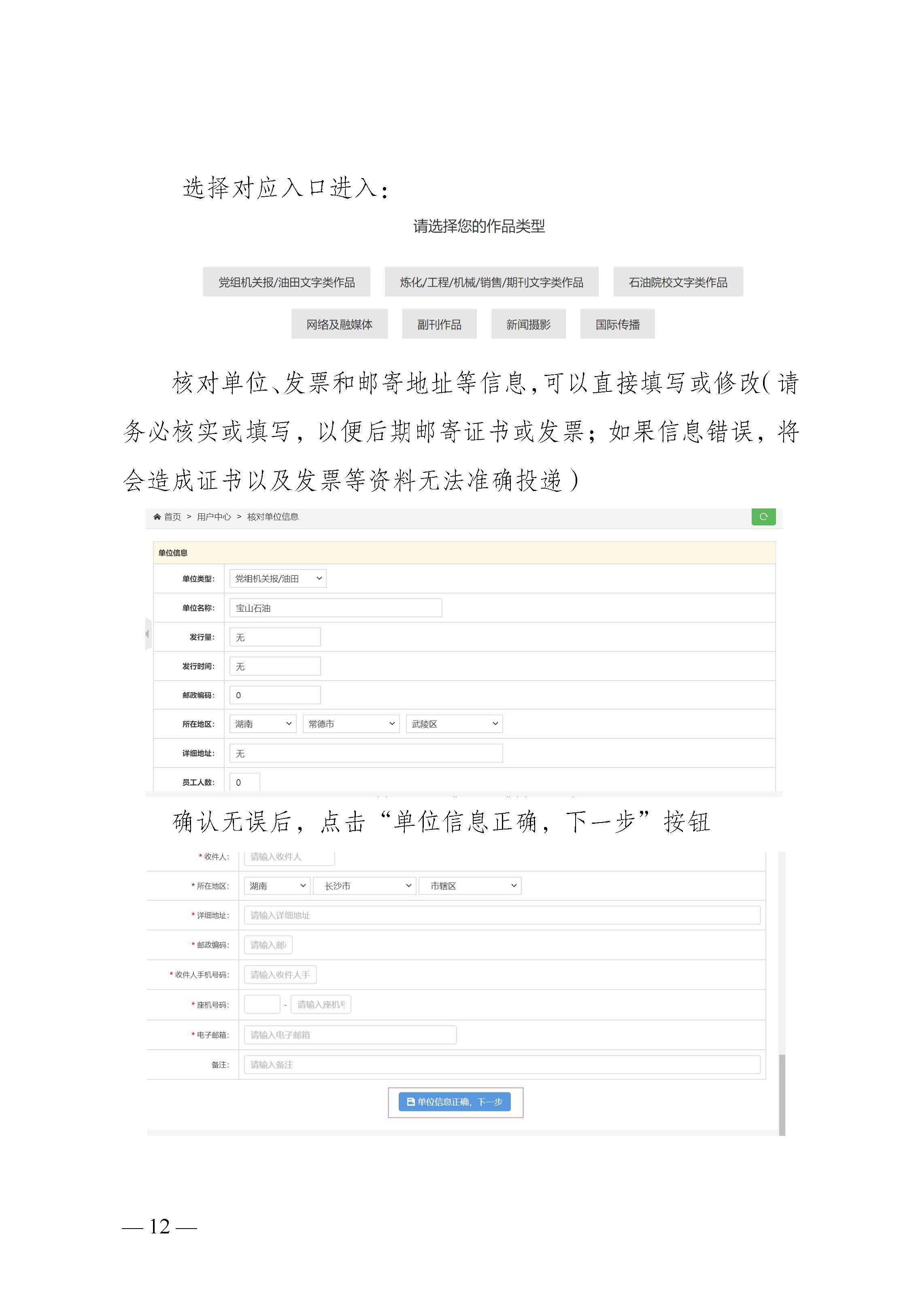Click the unit 邮政编码 field with 0
This screenshot has width=914, height=1316.
coord(275,695)
